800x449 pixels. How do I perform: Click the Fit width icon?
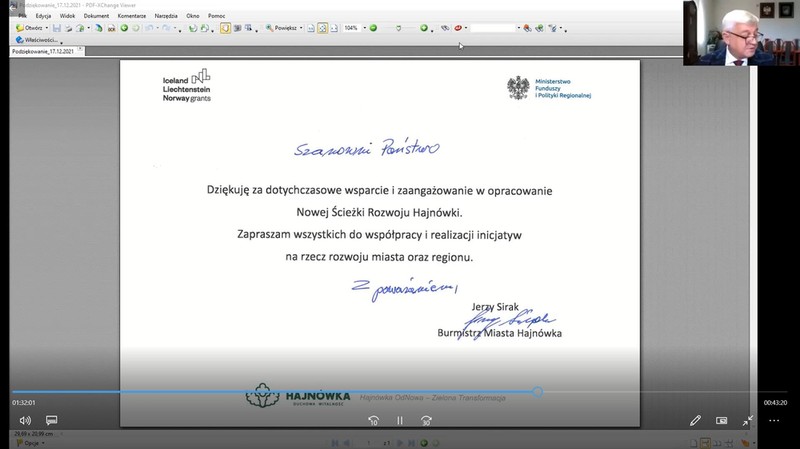click(334, 28)
